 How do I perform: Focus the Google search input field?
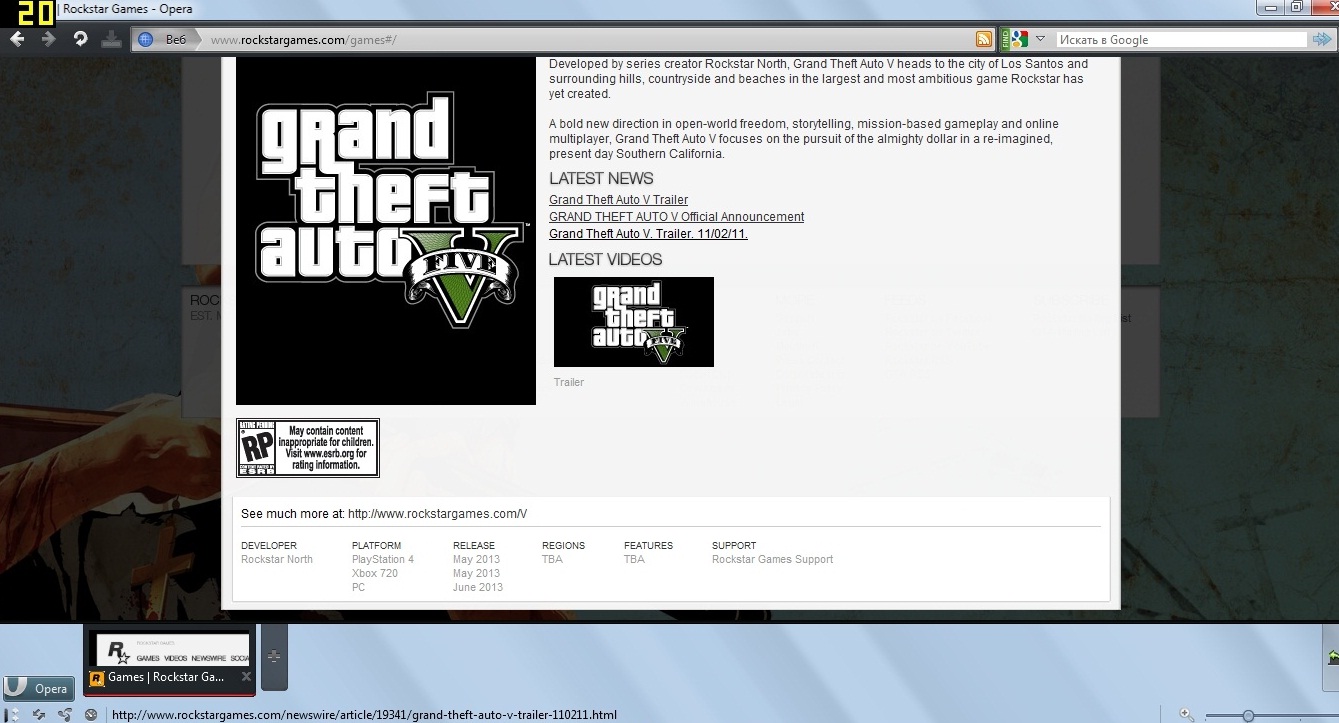coord(1181,40)
